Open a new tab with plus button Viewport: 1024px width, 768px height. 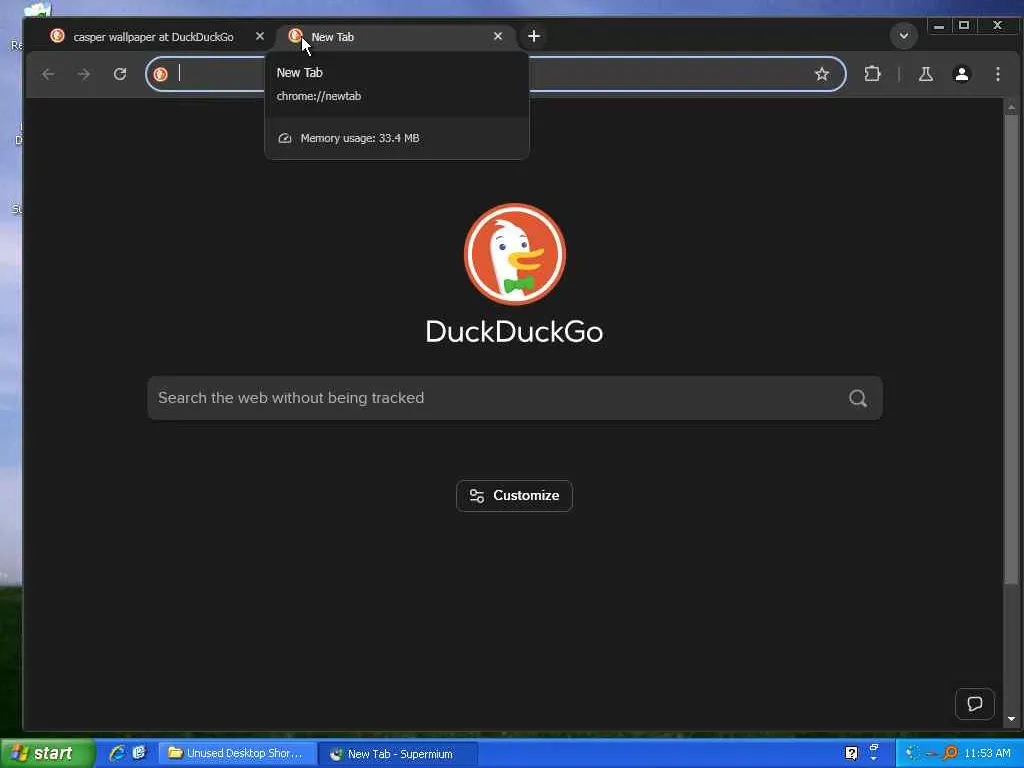[x=534, y=37]
